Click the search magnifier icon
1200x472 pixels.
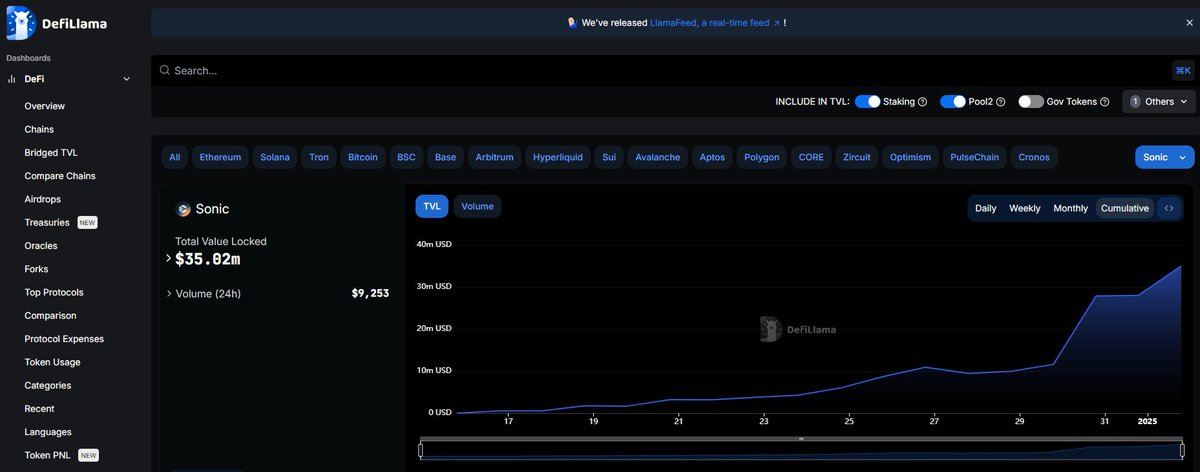point(165,70)
